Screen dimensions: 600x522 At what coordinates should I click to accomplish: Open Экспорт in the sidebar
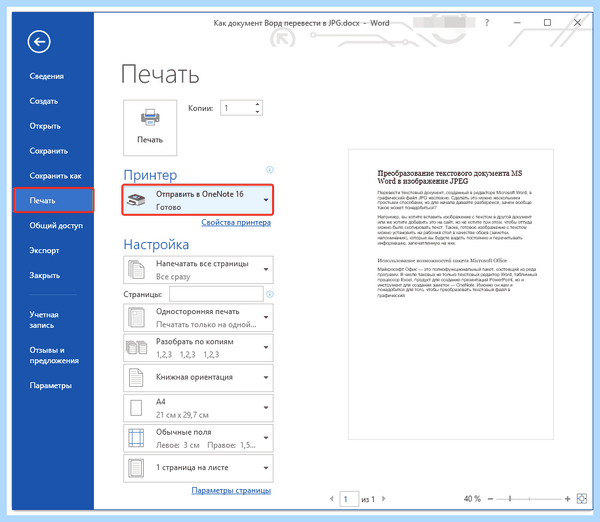[x=44, y=250]
